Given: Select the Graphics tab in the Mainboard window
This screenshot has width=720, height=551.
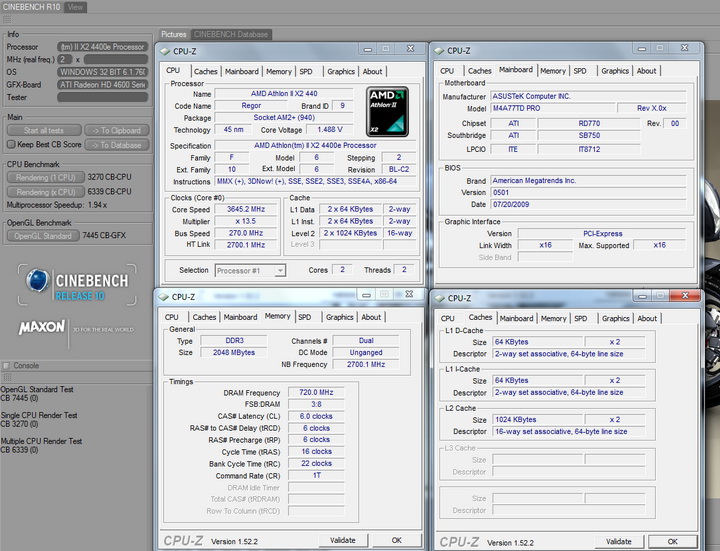Looking at the screenshot, I should (614, 71).
